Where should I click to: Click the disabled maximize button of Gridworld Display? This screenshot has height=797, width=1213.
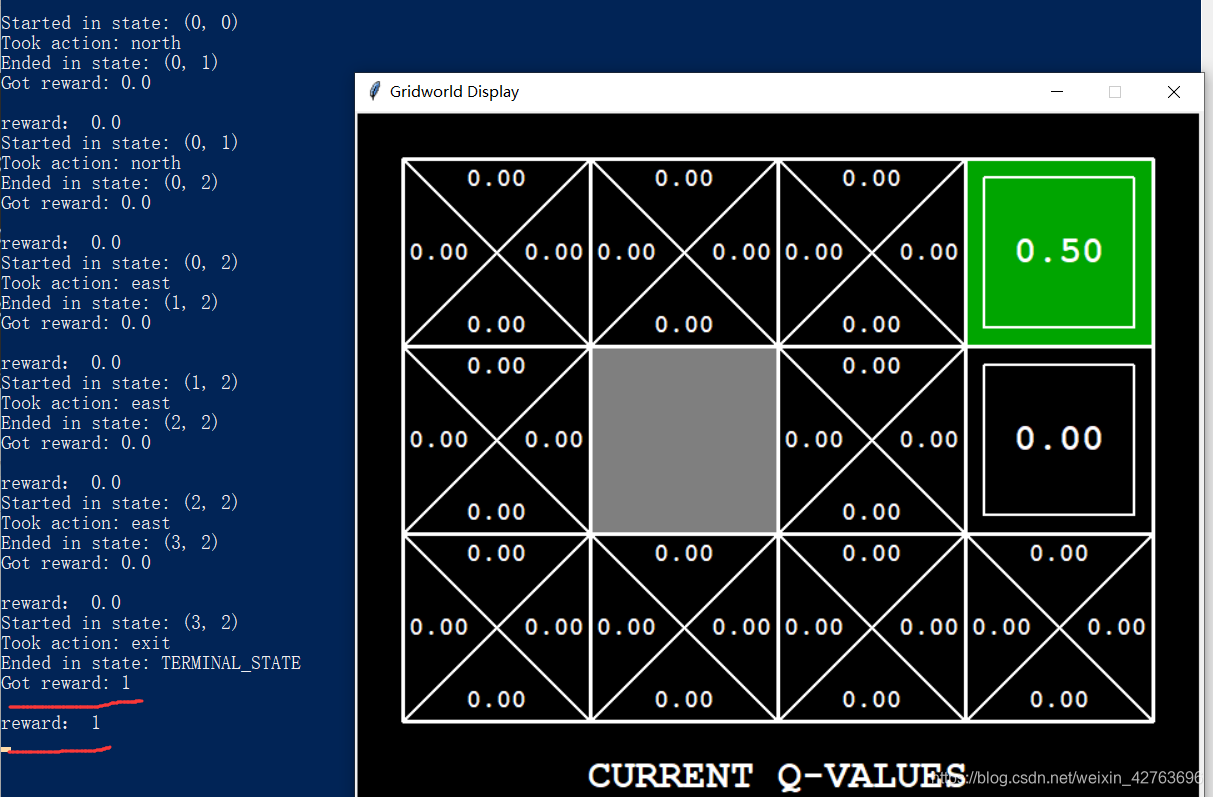pyautogui.click(x=1115, y=92)
